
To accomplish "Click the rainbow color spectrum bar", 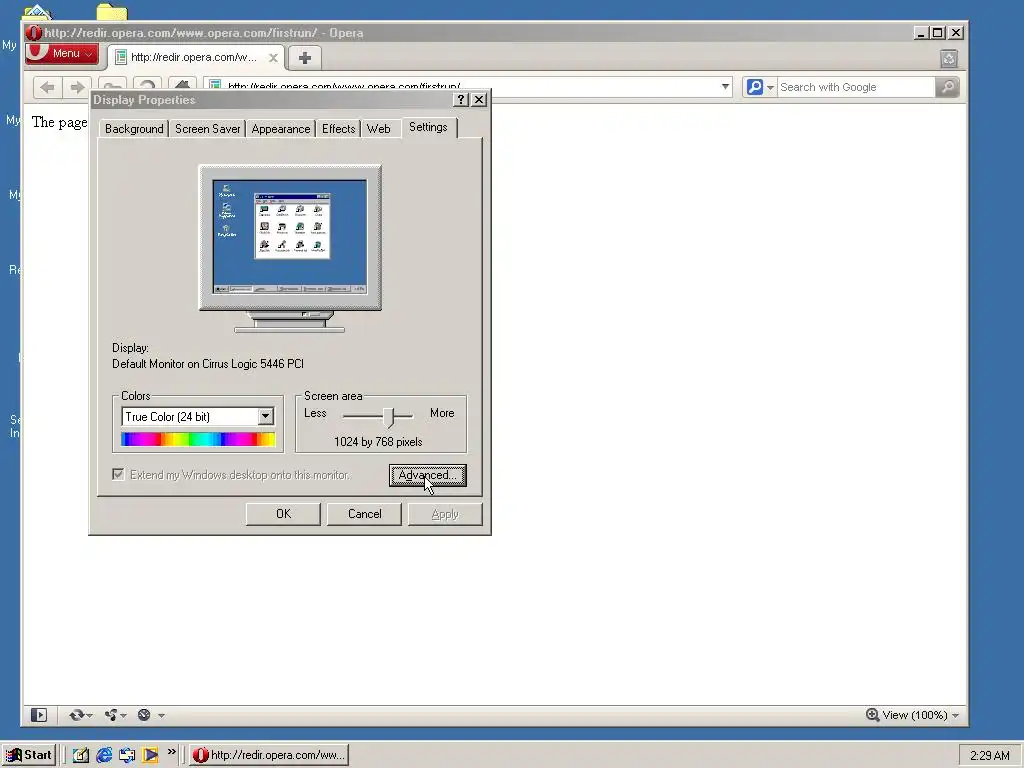I will [x=198, y=440].
